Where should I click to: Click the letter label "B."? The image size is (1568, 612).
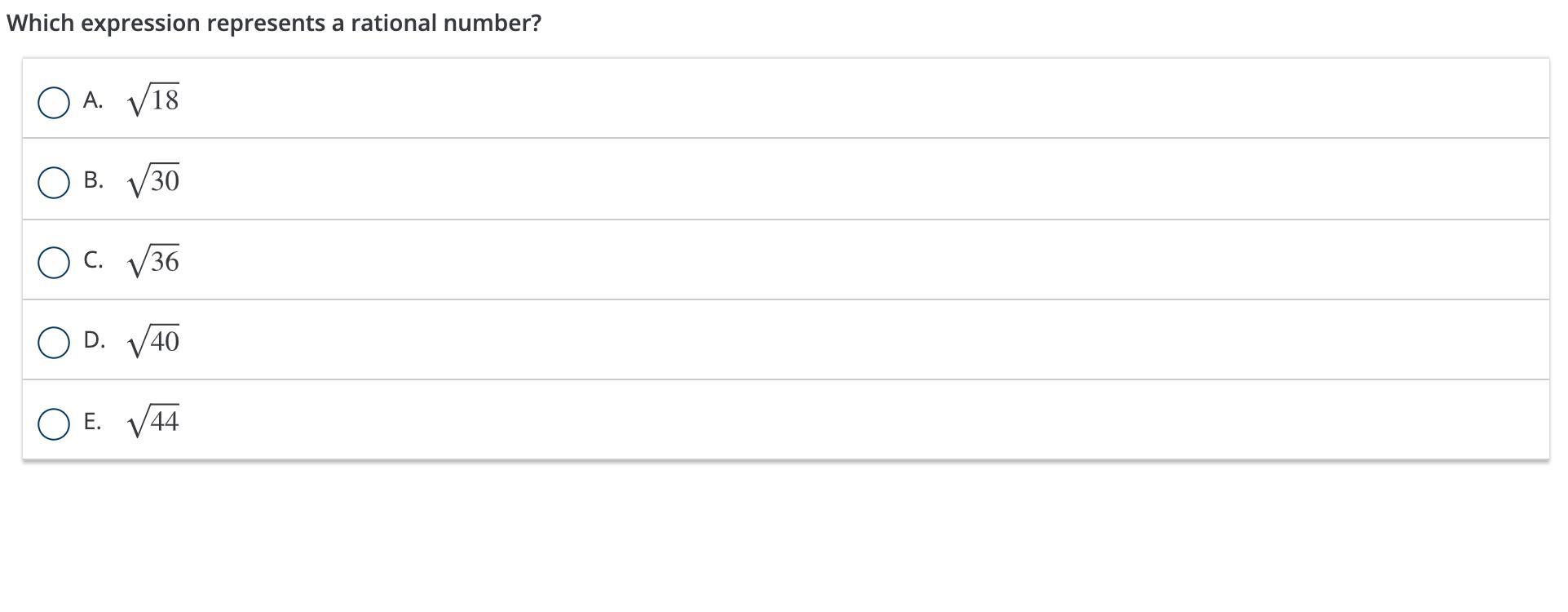pos(93,180)
